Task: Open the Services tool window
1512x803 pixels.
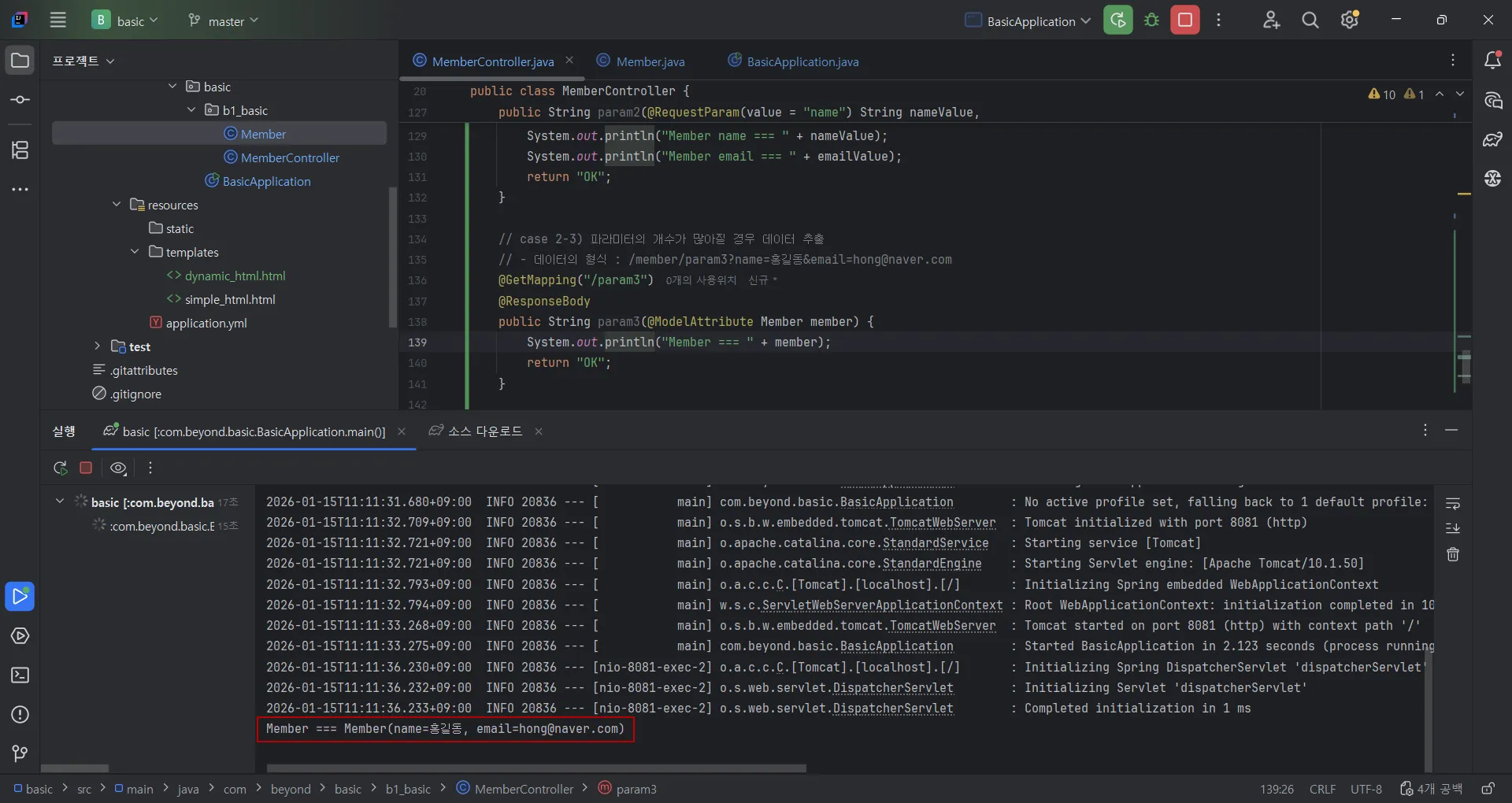Action: tap(20, 636)
